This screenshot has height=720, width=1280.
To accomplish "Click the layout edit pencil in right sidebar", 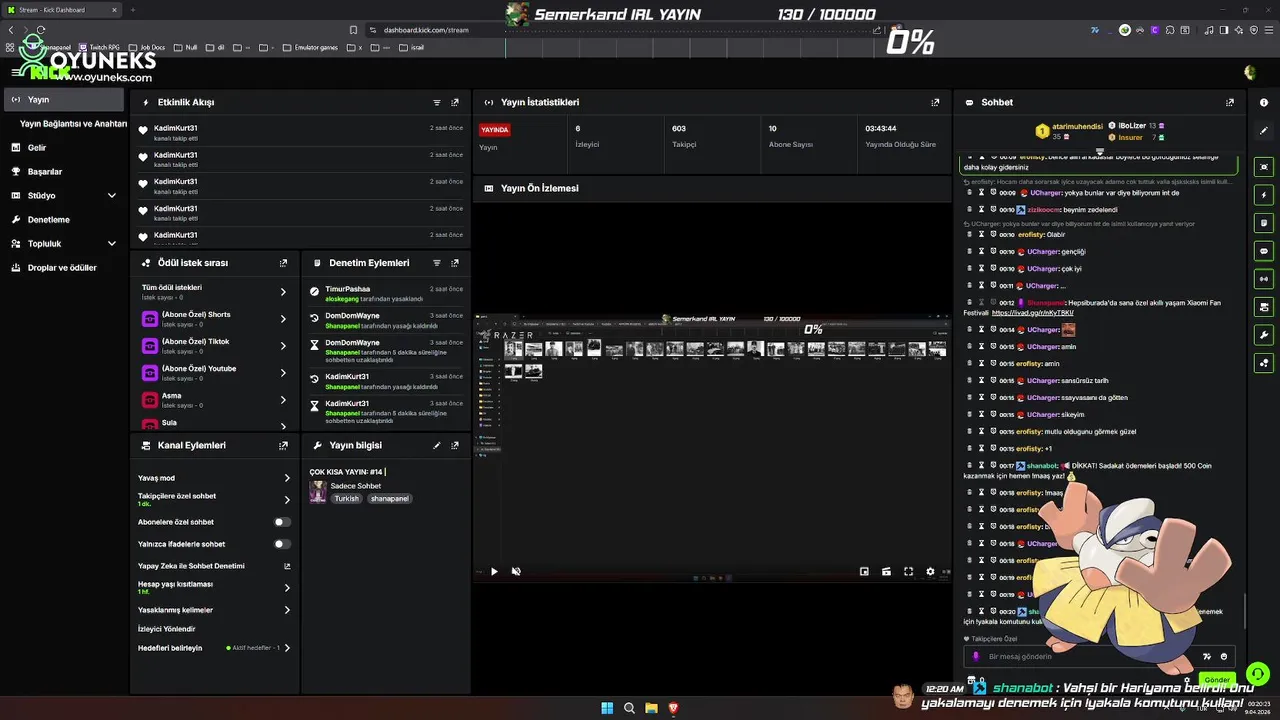I will pyautogui.click(x=1264, y=130).
